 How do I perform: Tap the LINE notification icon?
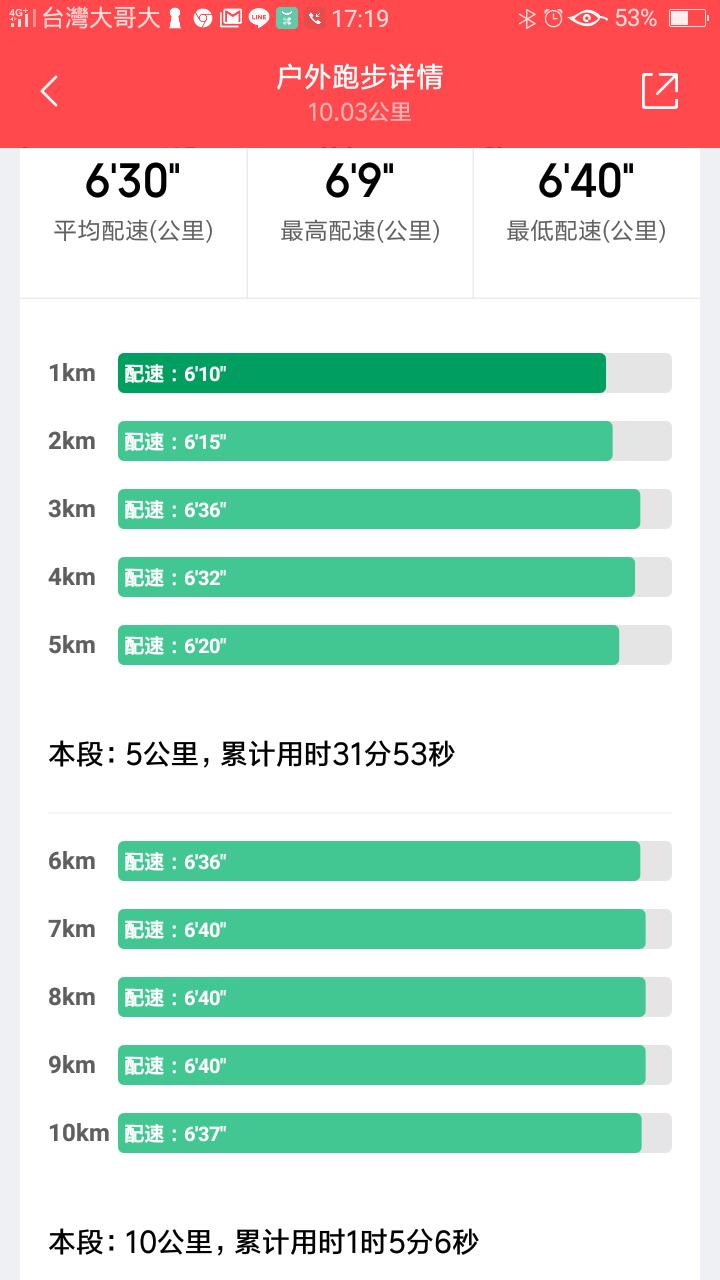[259, 18]
